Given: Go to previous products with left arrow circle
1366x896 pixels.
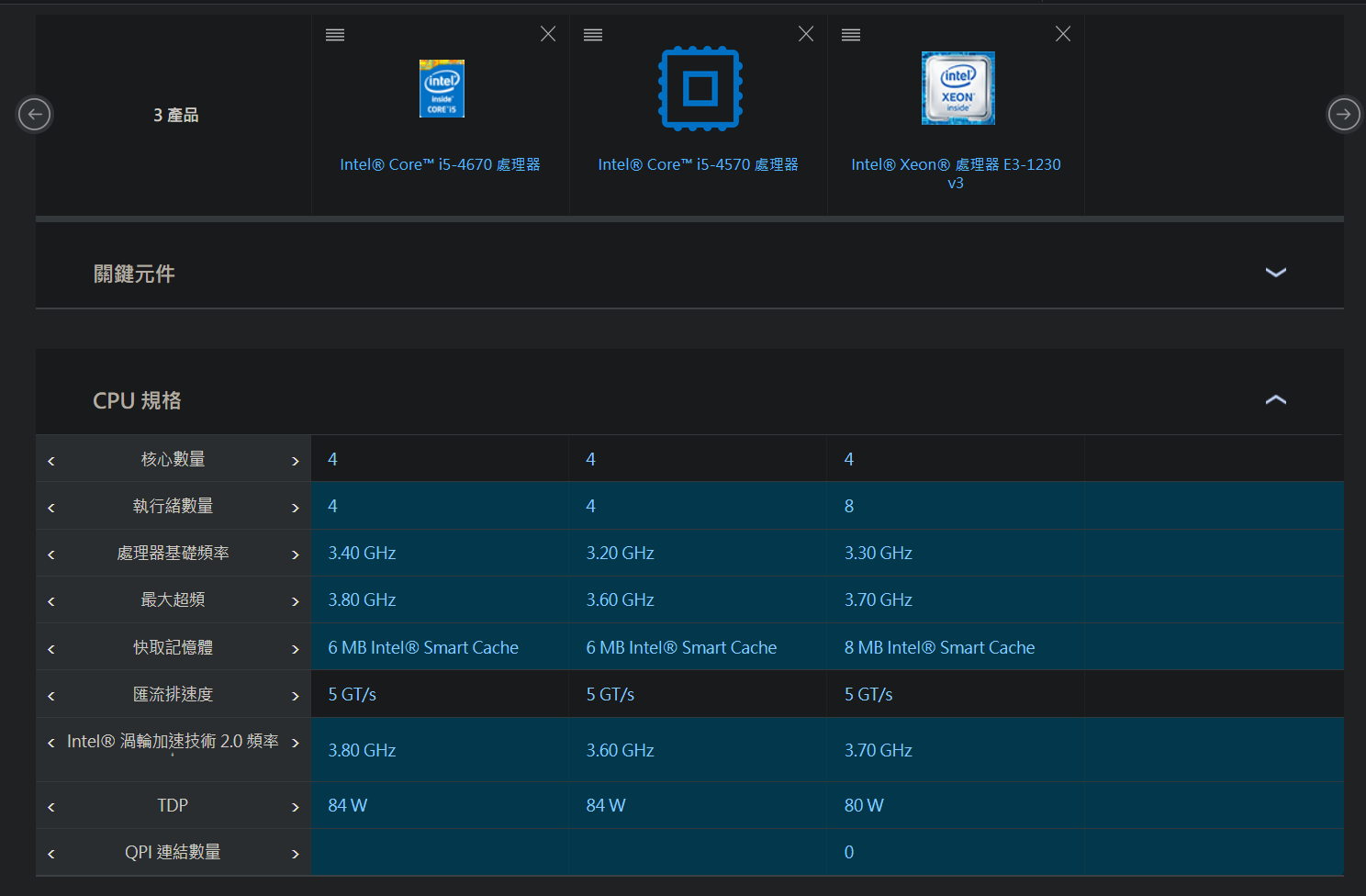Looking at the screenshot, I should pyautogui.click(x=35, y=115).
